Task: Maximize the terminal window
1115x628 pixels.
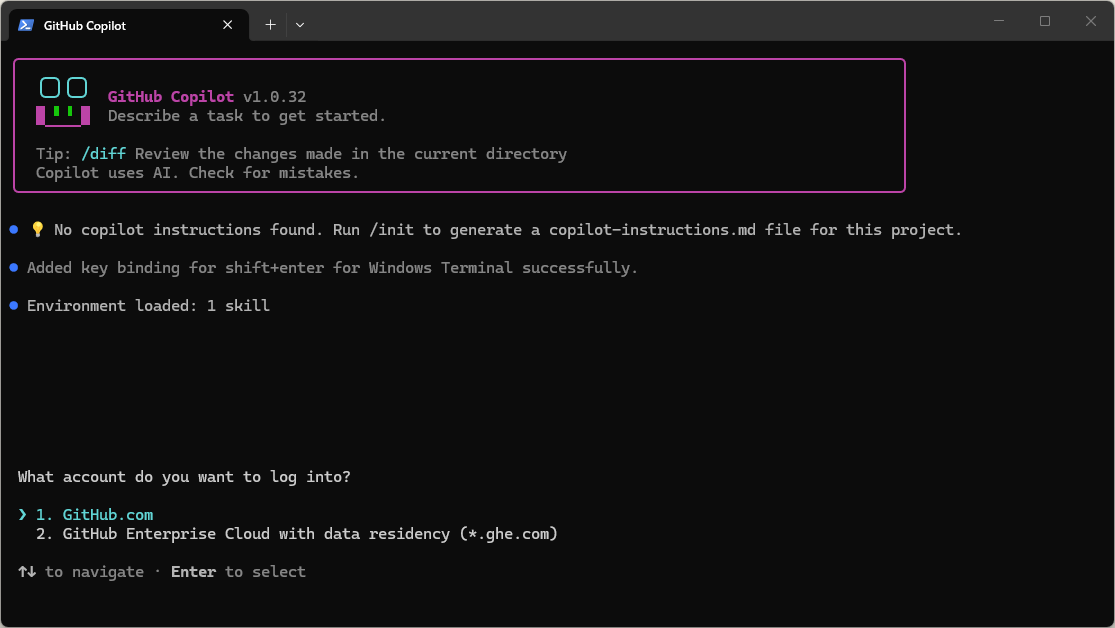Action: pos(1045,21)
